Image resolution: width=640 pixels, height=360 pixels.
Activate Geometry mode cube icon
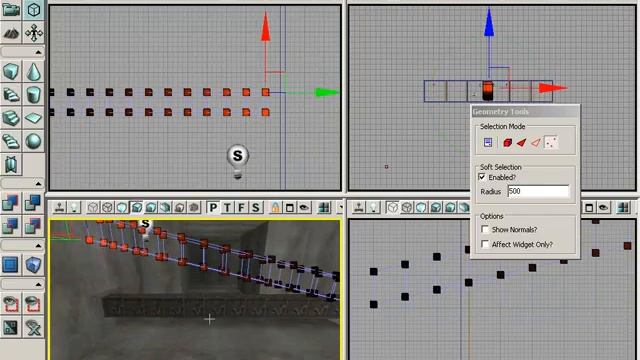[x=33, y=9]
